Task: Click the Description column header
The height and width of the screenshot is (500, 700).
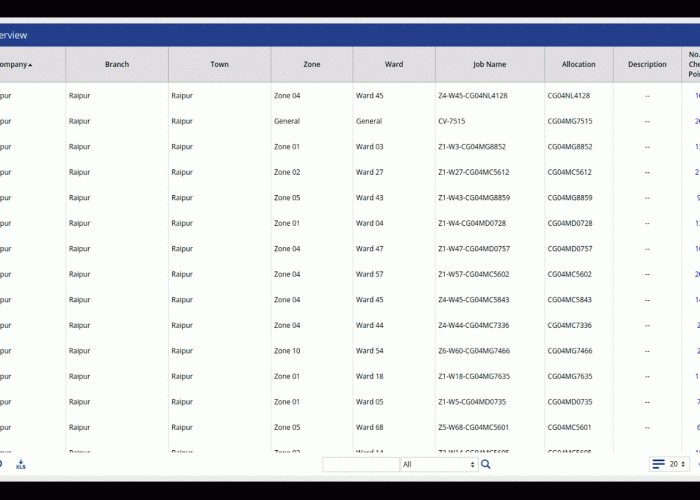Action: [x=647, y=65]
